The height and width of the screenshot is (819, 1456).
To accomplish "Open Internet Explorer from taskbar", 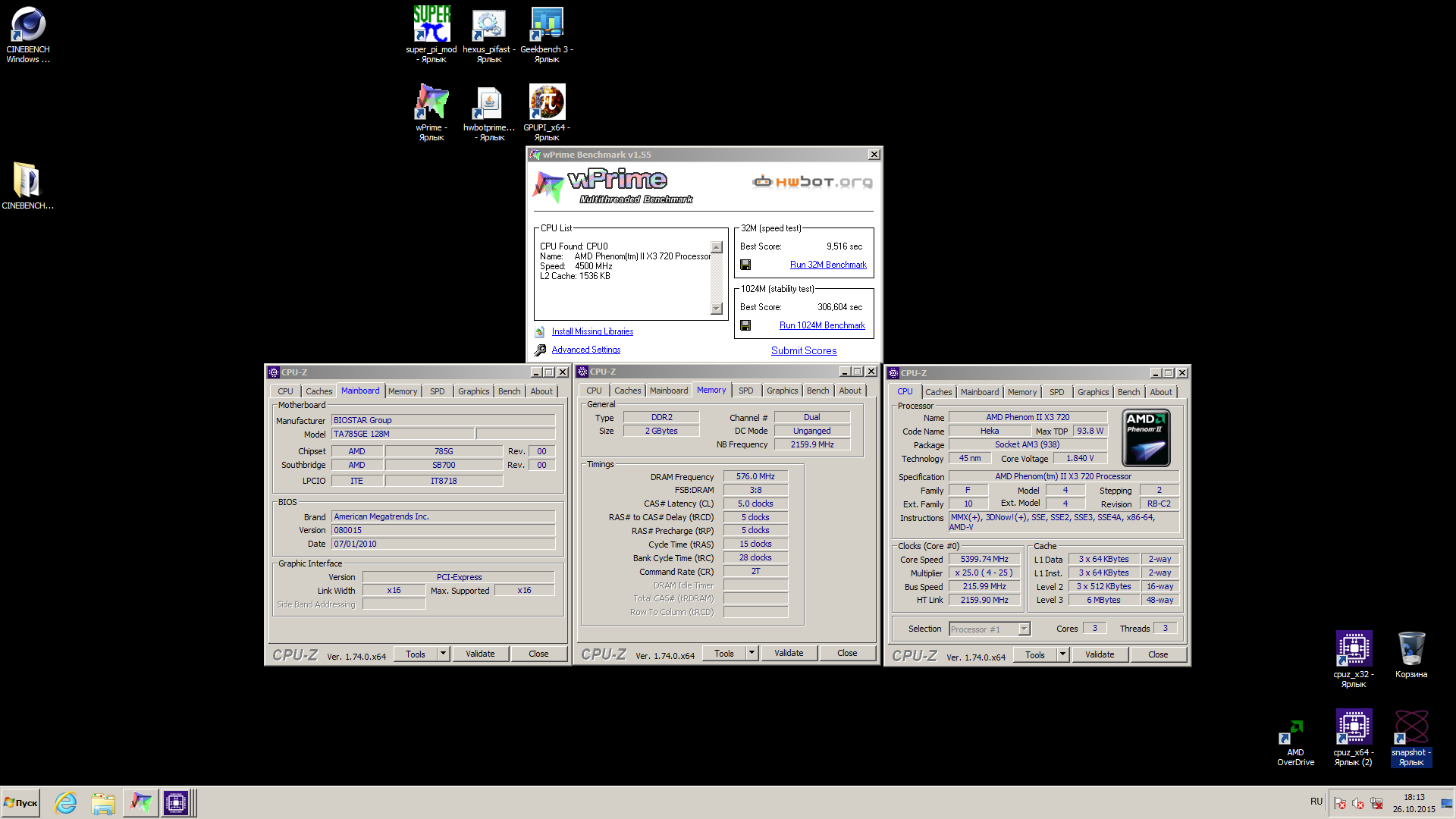I will 66,802.
